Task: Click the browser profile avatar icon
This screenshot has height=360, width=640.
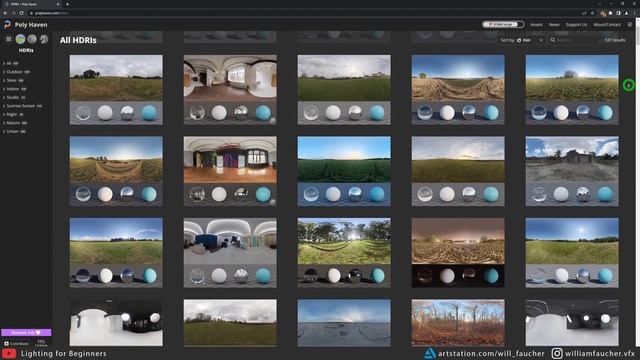Action: click(x=627, y=13)
